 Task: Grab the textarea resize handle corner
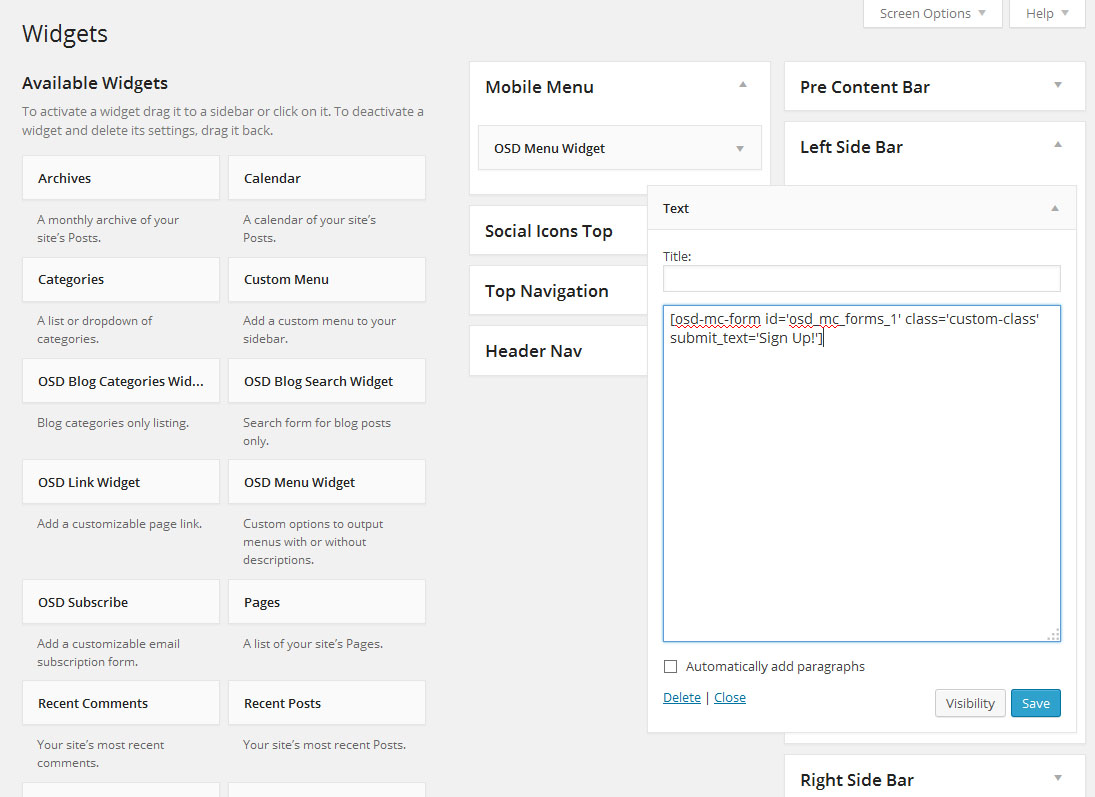click(x=1054, y=635)
